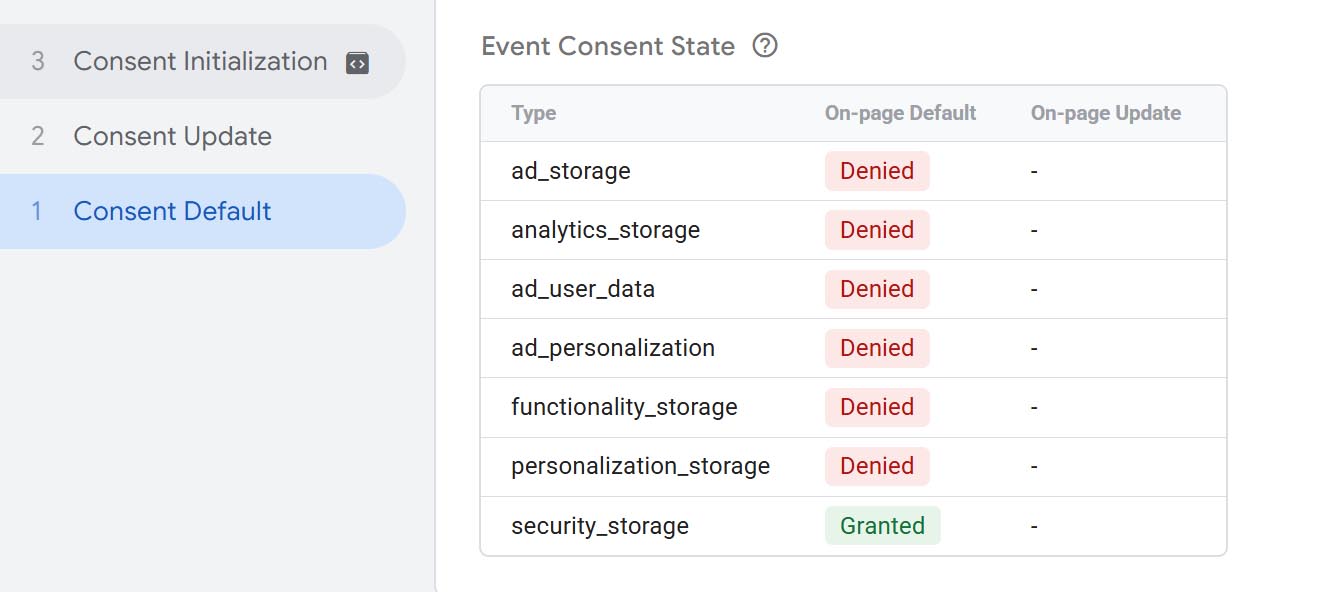Click the On-page Update column header
1326x592 pixels.
pyautogui.click(x=1106, y=113)
